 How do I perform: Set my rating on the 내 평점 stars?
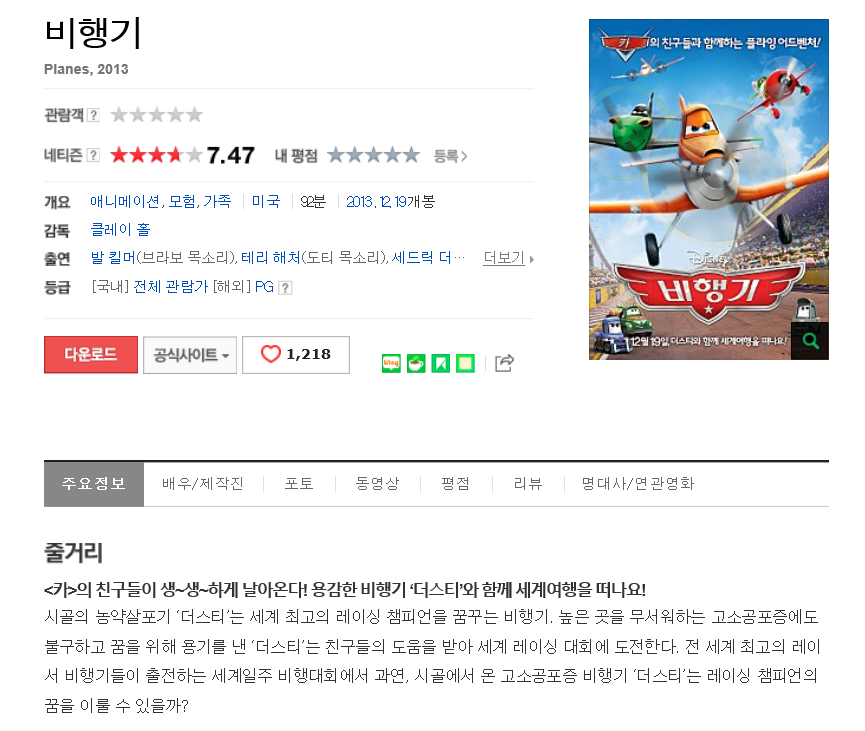(x=373, y=156)
